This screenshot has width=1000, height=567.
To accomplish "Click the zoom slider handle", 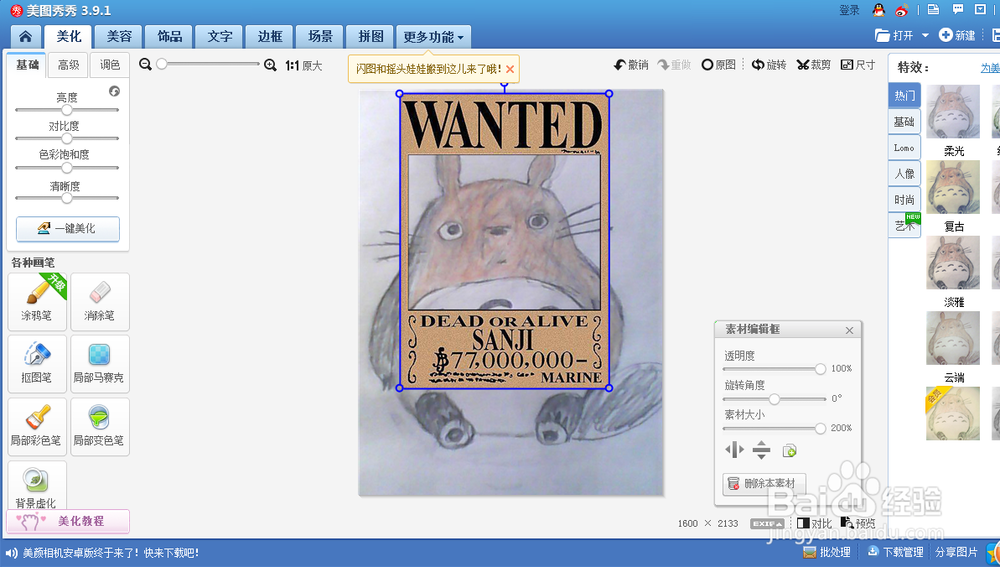I will point(161,64).
